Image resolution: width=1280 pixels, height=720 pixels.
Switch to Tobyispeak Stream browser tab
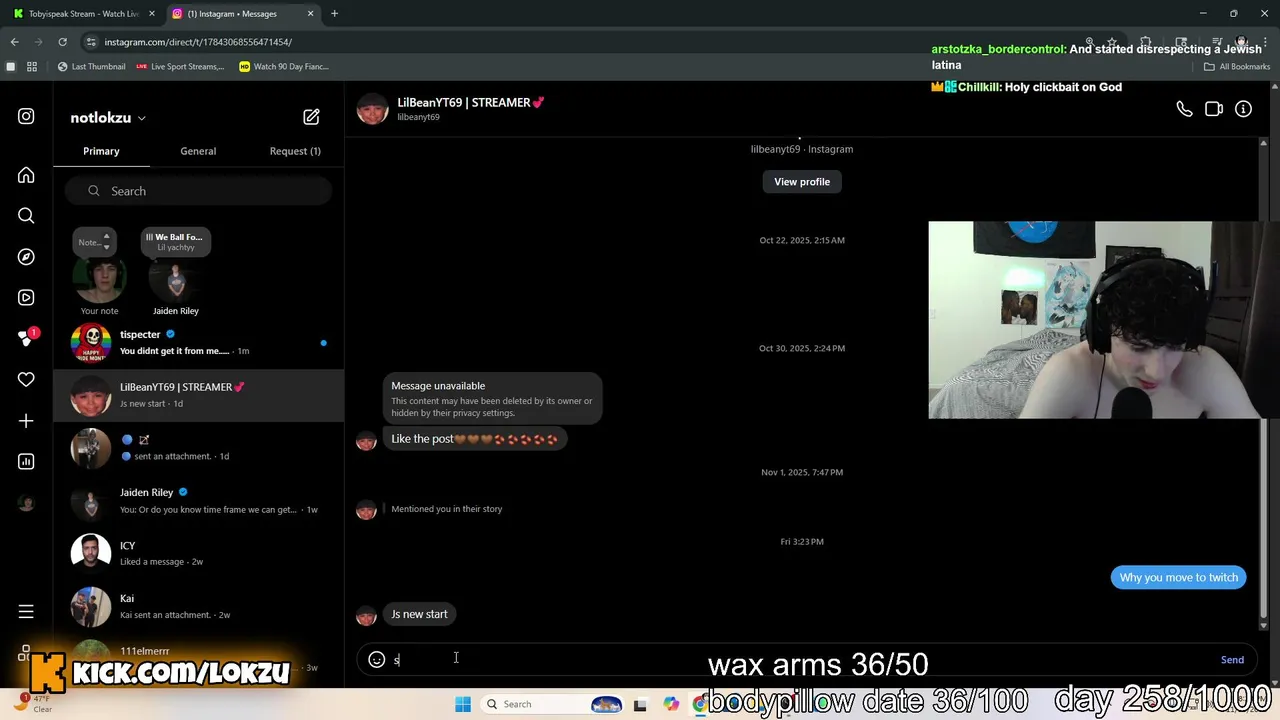click(x=82, y=14)
